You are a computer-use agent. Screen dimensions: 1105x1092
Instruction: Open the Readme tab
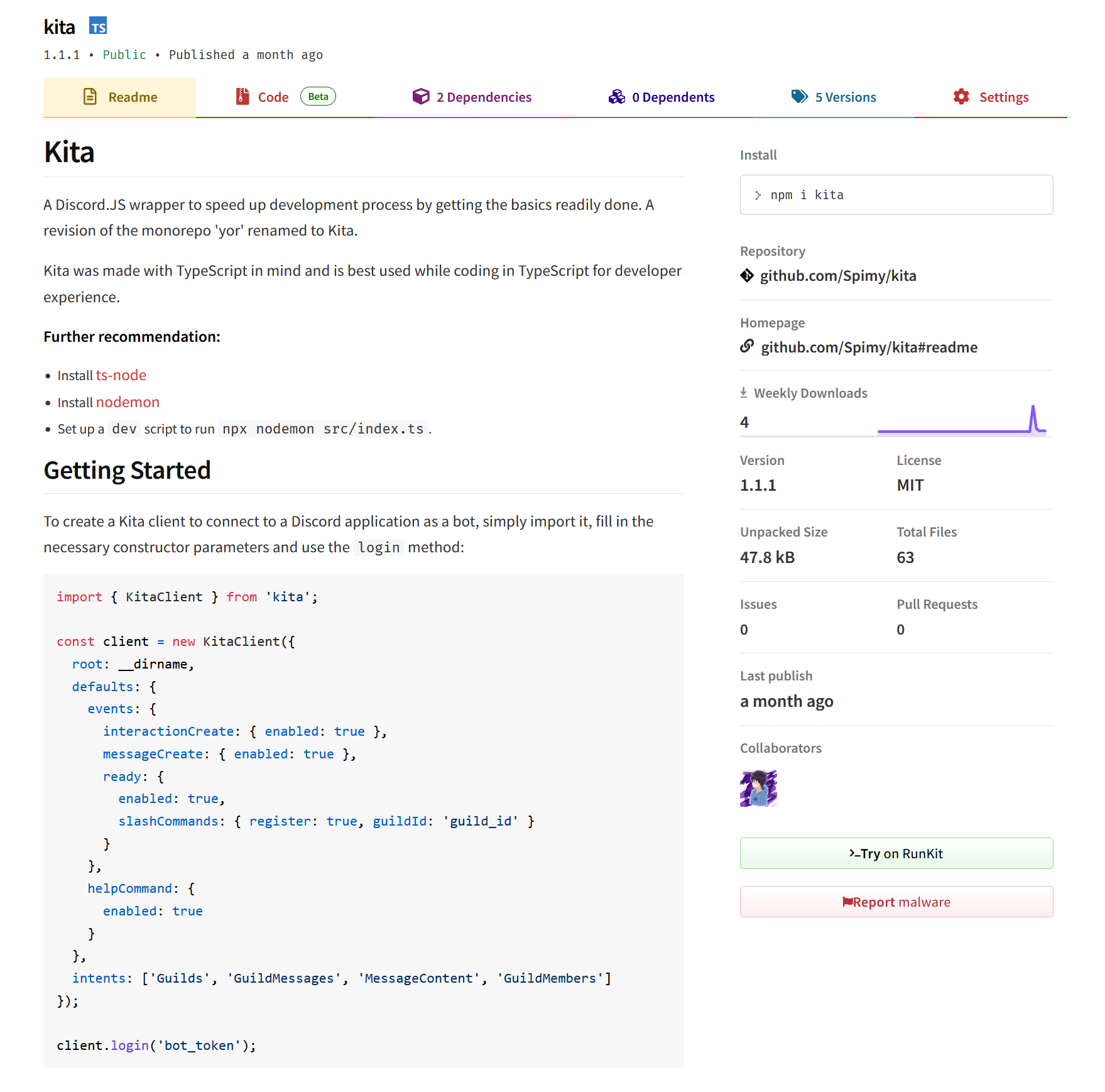click(119, 97)
